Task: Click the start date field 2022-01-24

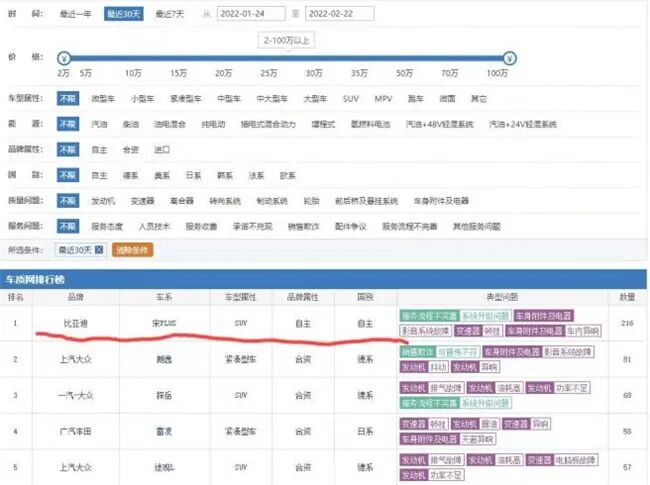Action: tap(251, 14)
